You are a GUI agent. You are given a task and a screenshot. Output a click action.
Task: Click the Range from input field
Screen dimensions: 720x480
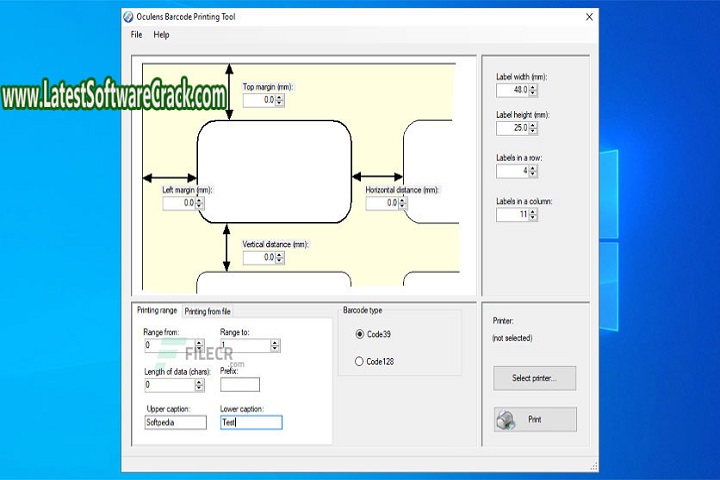point(169,345)
